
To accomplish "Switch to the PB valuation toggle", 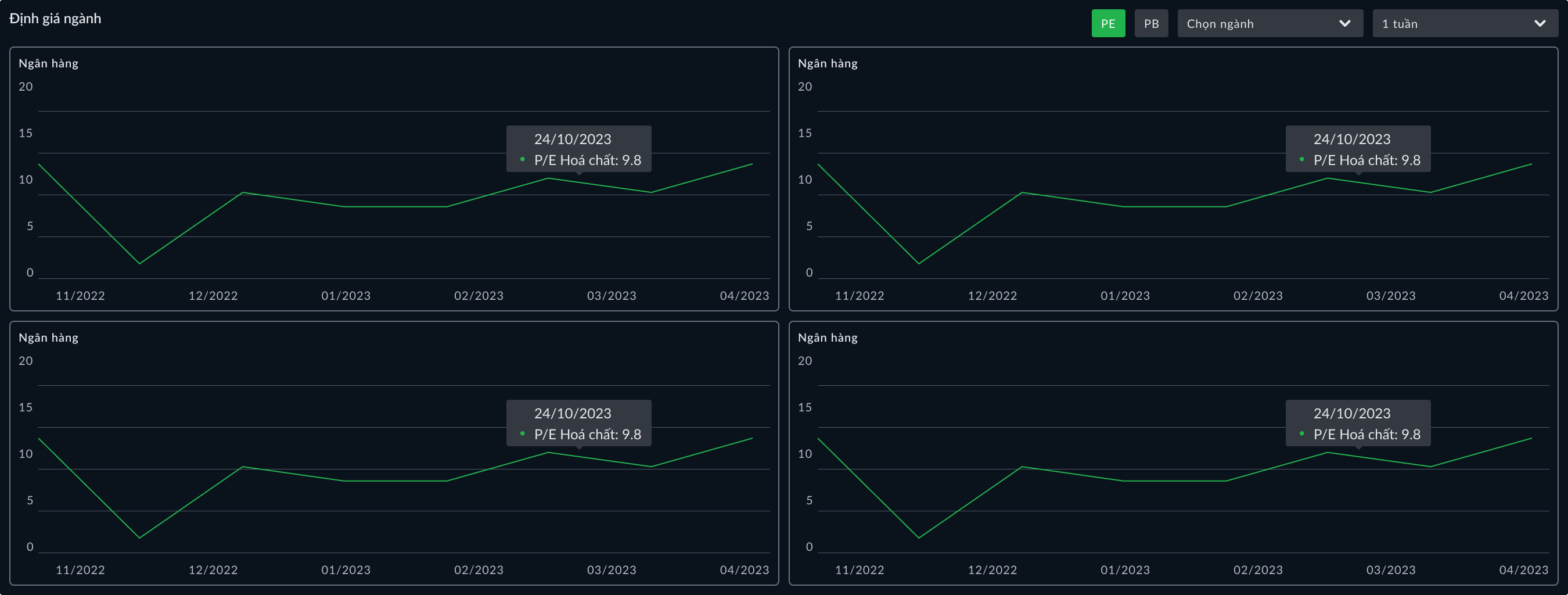I will (1150, 24).
